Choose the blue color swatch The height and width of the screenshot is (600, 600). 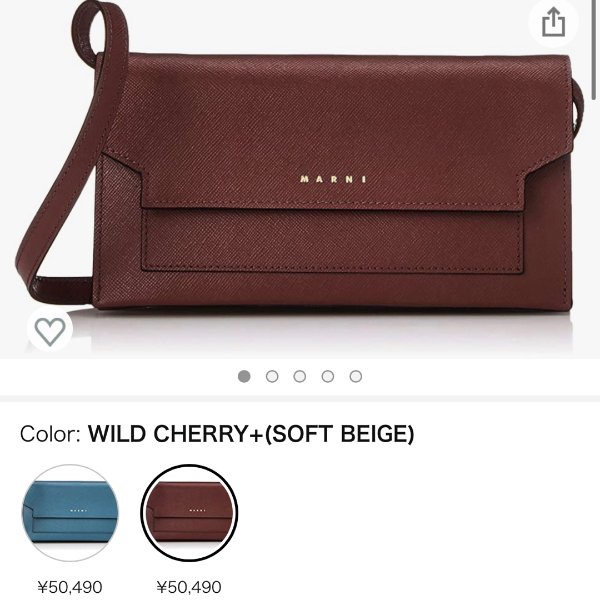(70, 513)
